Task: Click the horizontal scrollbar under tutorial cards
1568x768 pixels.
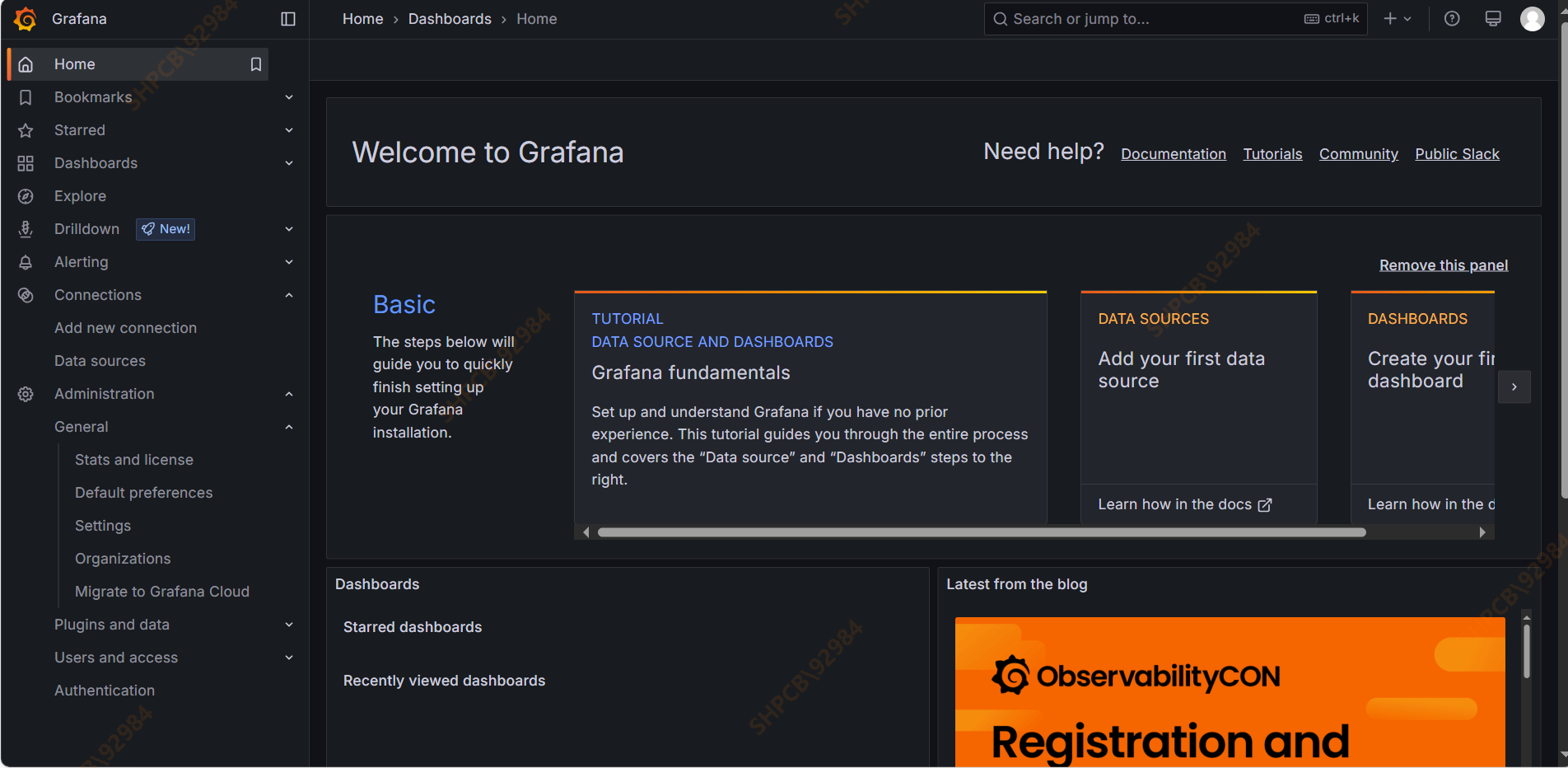Action: point(982,532)
